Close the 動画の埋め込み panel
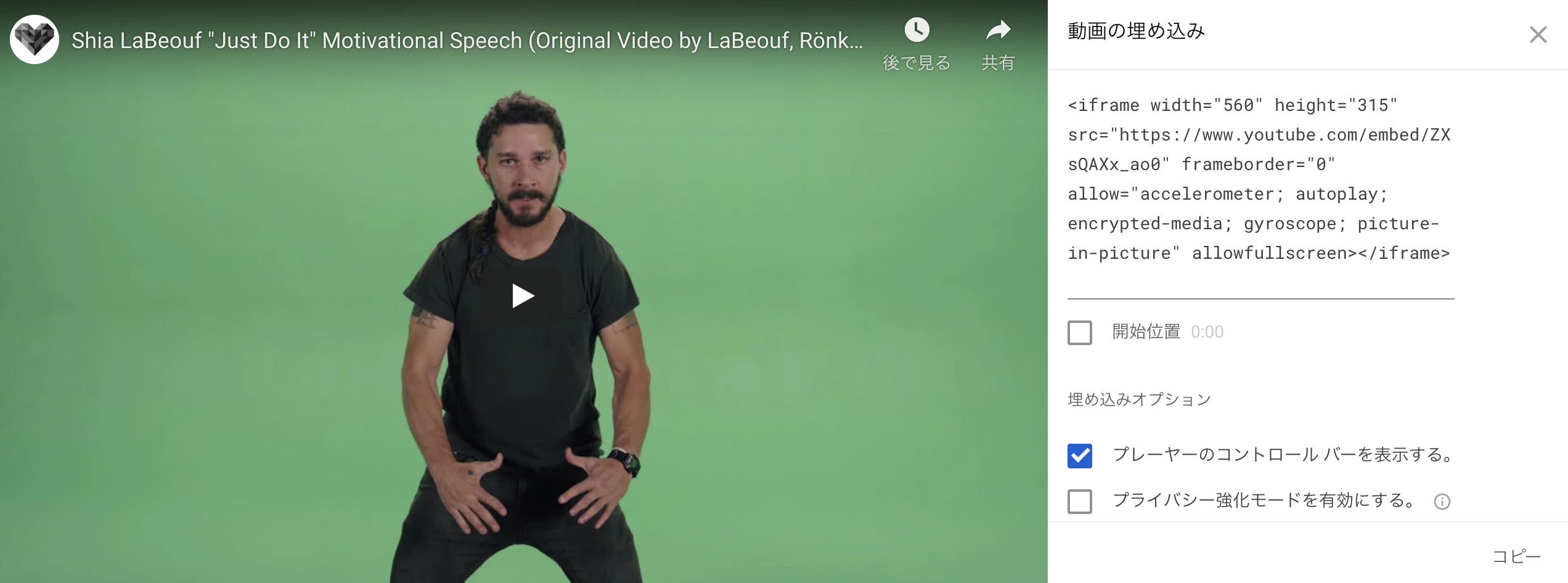This screenshot has height=583, width=1568. coord(1538,35)
